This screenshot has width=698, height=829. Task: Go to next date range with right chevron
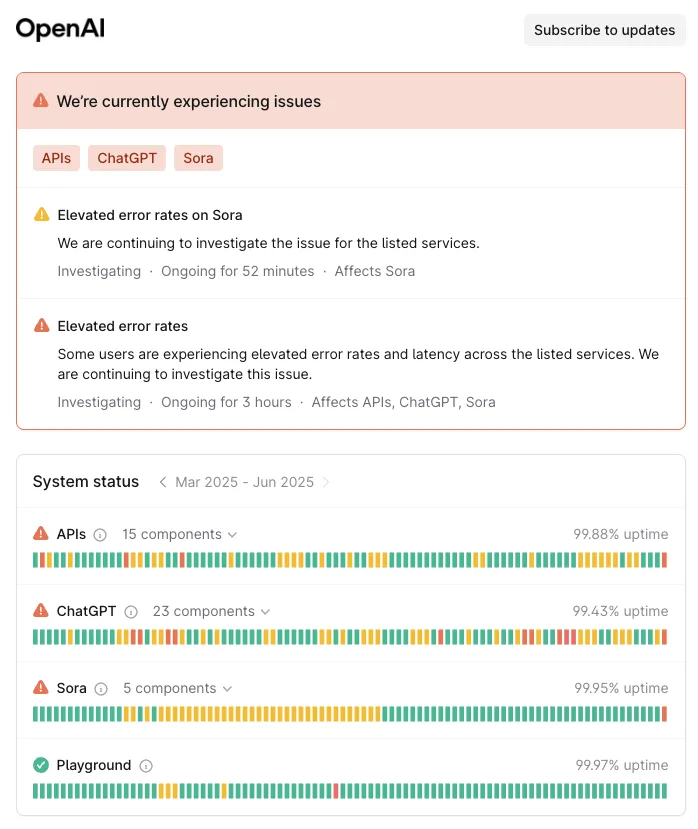[326, 482]
